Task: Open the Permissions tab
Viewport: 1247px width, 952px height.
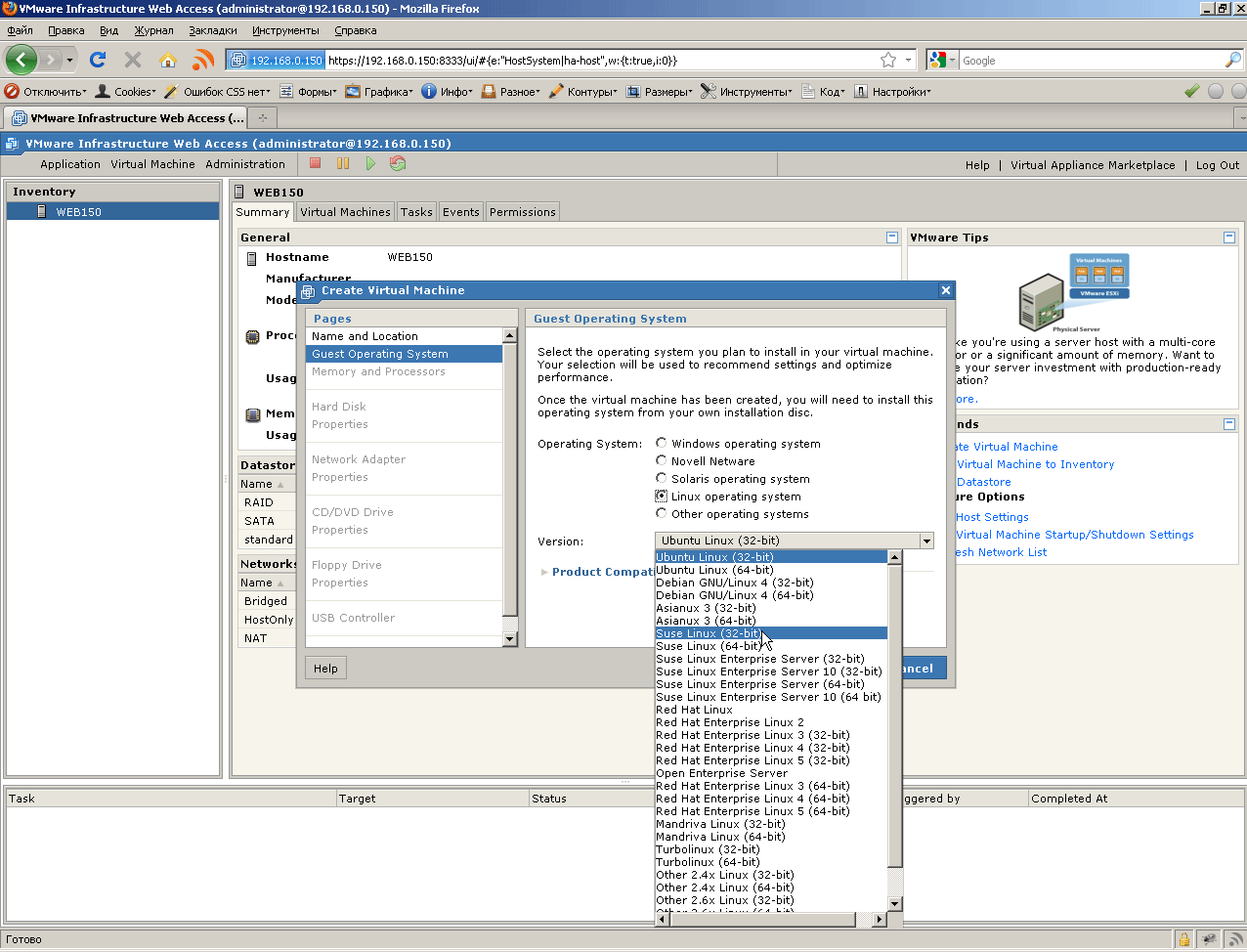Action: click(x=523, y=212)
